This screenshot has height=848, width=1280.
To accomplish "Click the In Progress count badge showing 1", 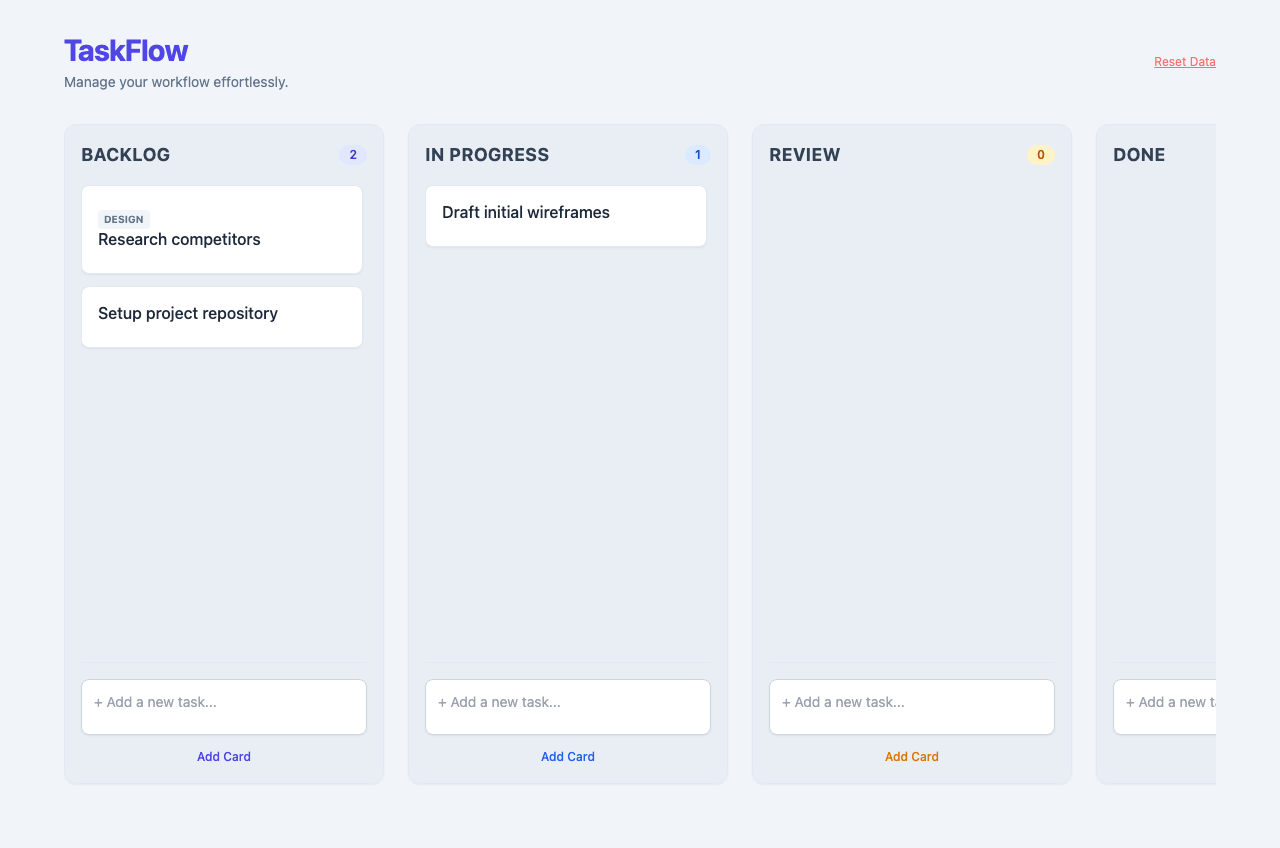I will (697, 155).
